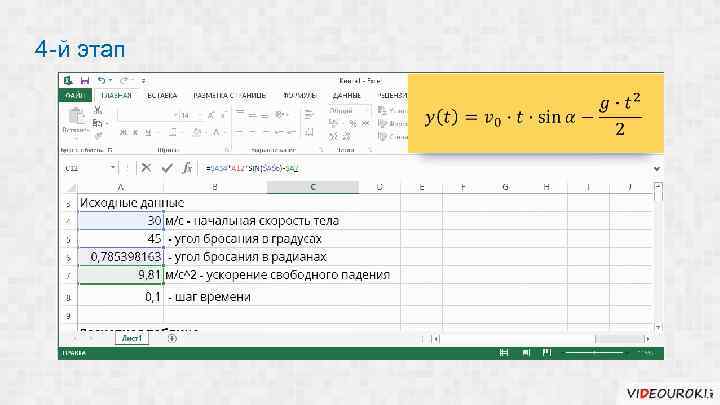The height and width of the screenshot is (405, 720).
Task: Click the percent style icon
Action: (x=353, y=123)
